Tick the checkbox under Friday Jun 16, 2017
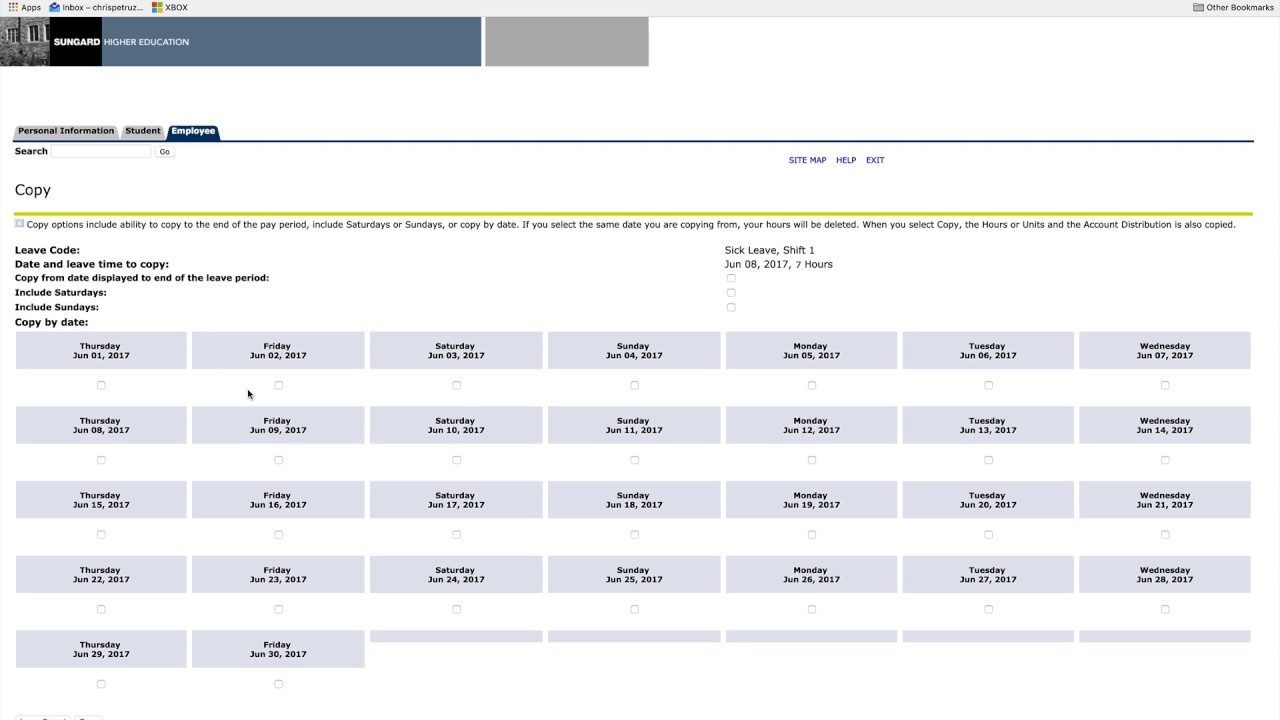The width and height of the screenshot is (1280, 720). tap(279, 535)
